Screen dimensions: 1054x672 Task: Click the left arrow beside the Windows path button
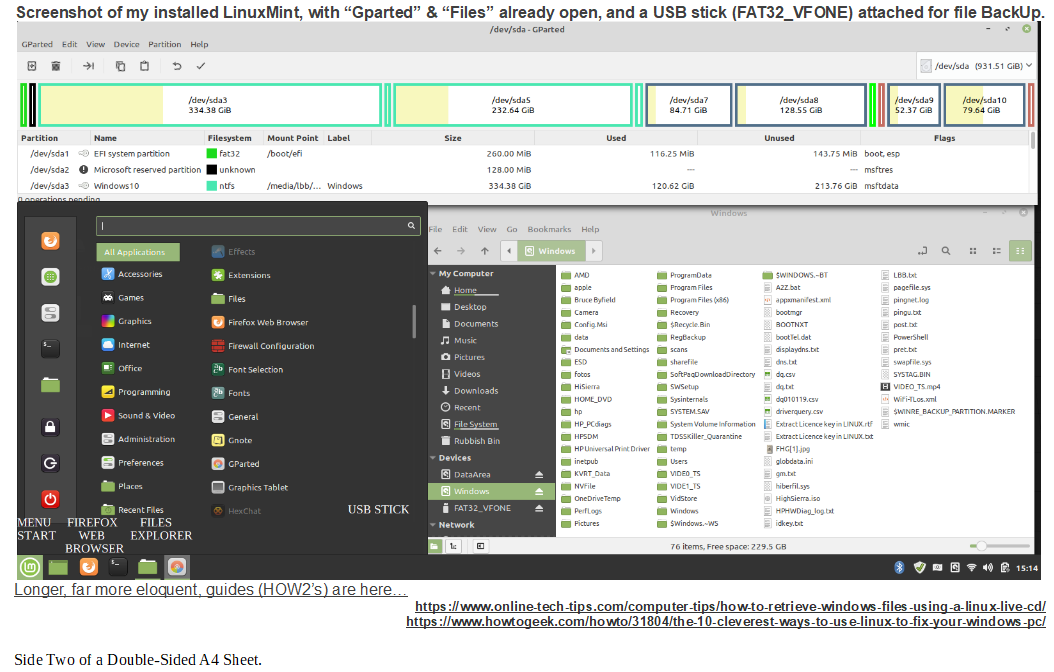tap(509, 251)
